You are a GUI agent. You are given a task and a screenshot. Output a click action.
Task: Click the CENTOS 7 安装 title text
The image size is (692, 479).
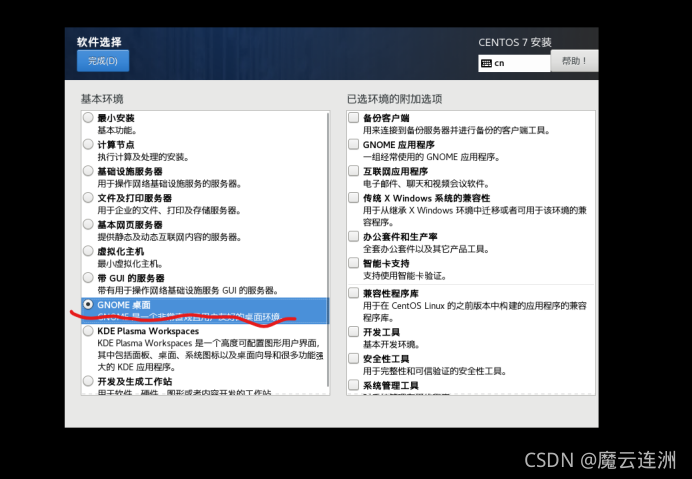pos(515,42)
